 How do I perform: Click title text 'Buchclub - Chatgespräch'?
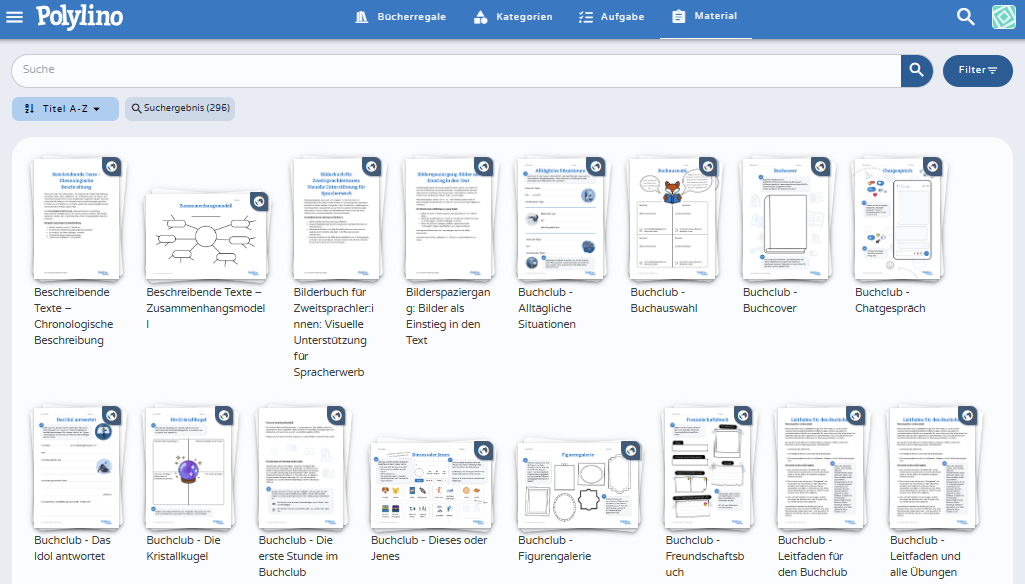(x=890, y=300)
